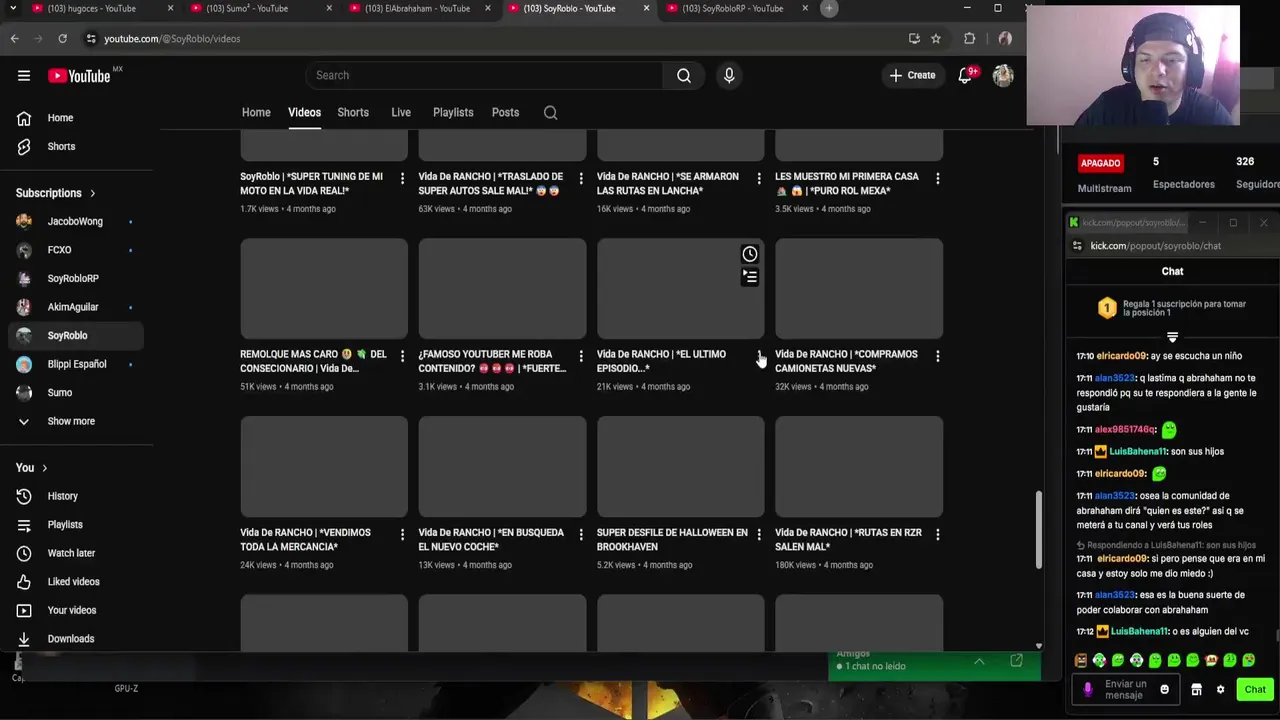The image size is (1280, 720).
Task: Click the APAGADO status badge
Action: point(1100,163)
